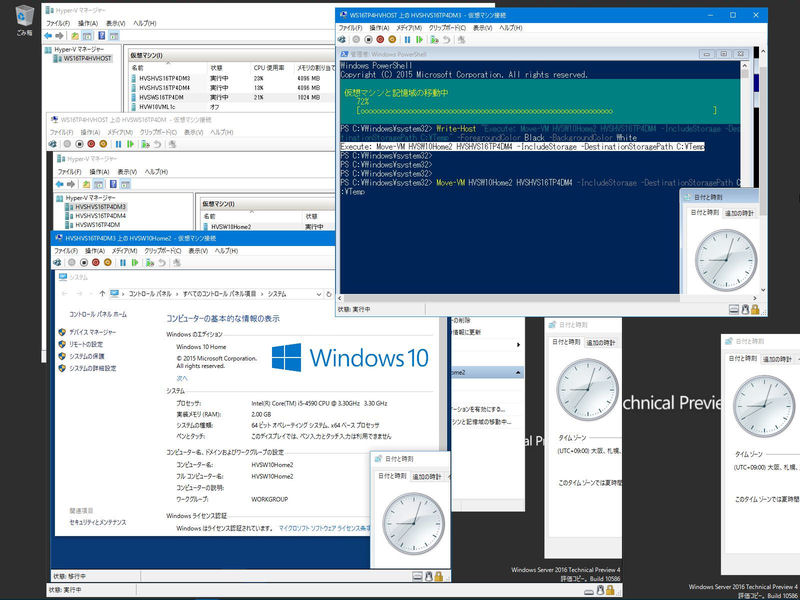Open システムの詳細設定 link in System window
800x600 pixels.
click(x=93, y=368)
